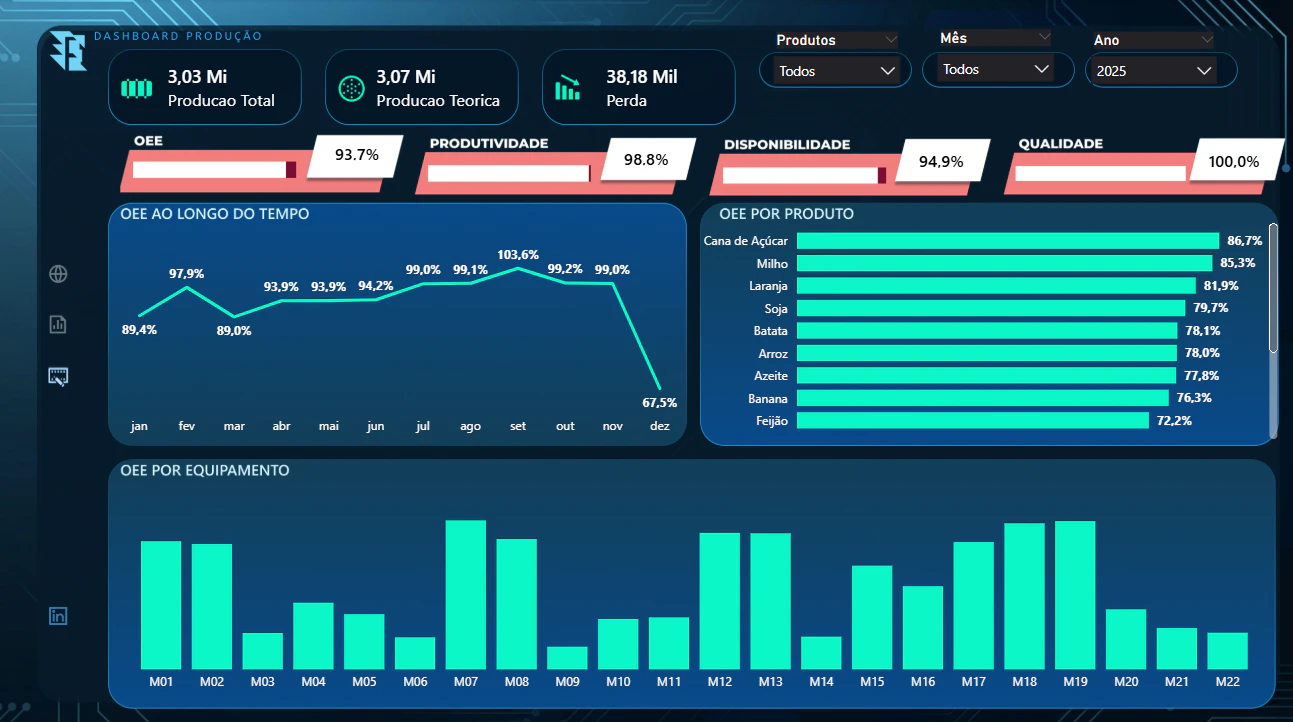The height and width of the screenshot is (722, 1293).
Task: Click the M19 equipment bar
Action: (1075, 595)
